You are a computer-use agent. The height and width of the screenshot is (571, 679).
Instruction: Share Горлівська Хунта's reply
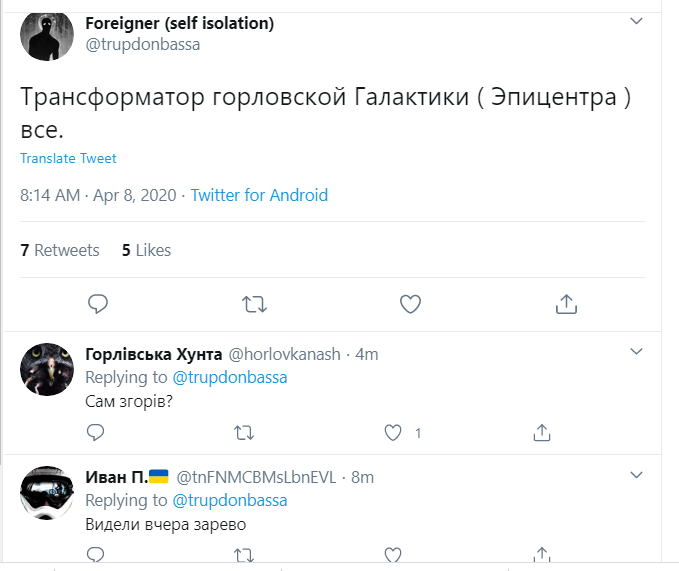[541, 432]
